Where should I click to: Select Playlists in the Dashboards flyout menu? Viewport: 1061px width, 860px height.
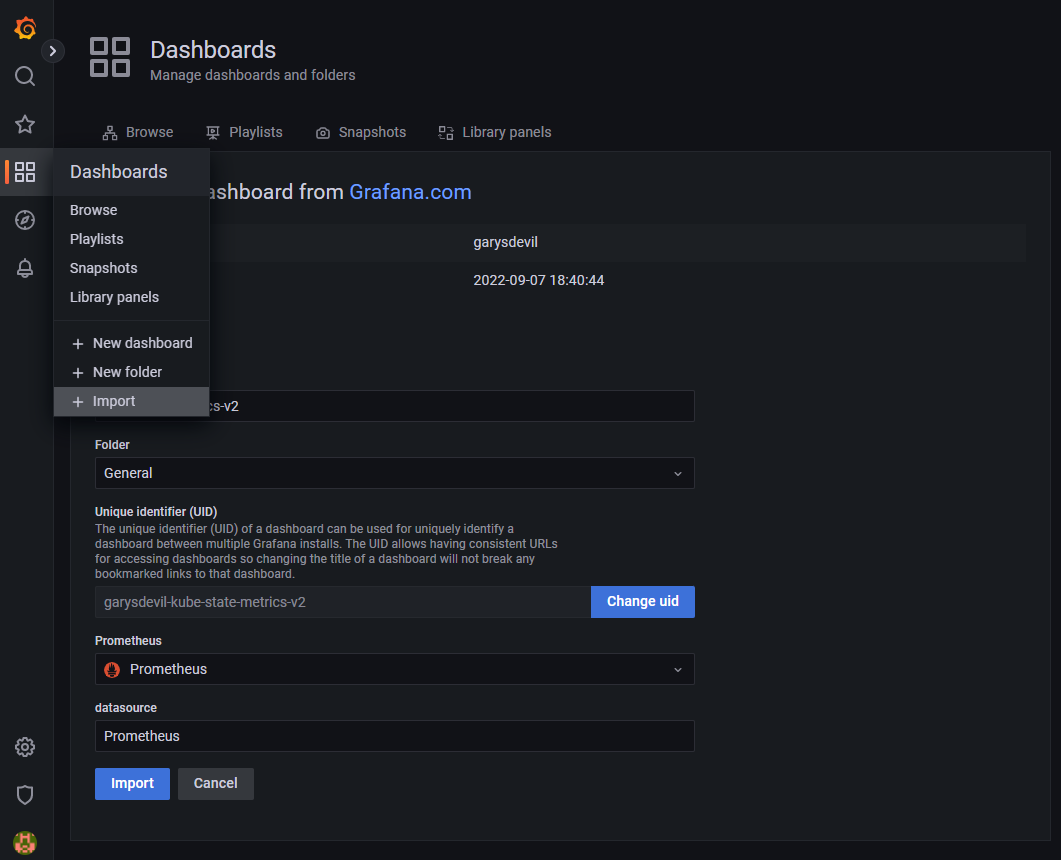click(x=132, y=240)
